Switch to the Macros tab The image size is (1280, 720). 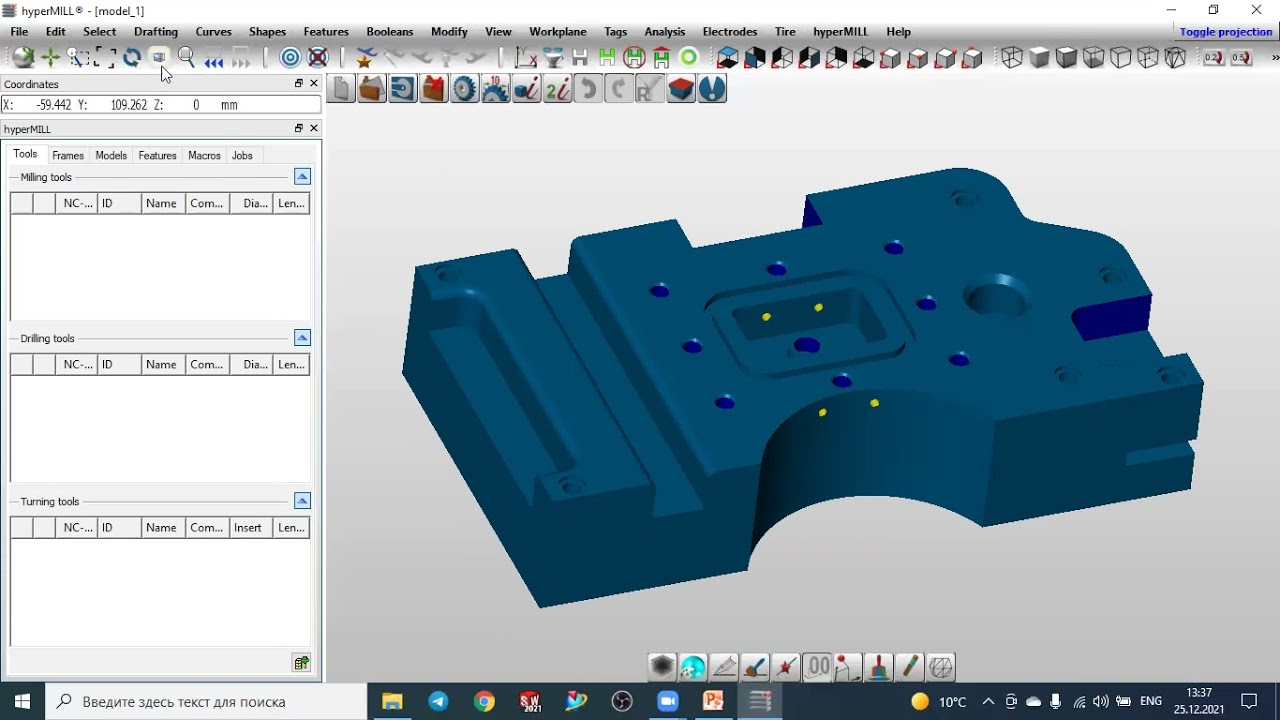204,156
